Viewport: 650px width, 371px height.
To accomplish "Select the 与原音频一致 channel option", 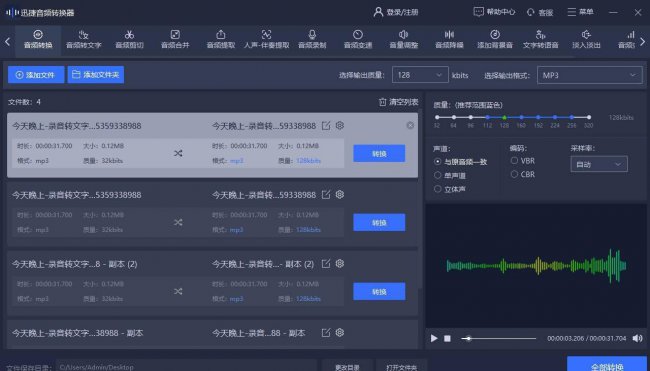I will coord(460,162).
